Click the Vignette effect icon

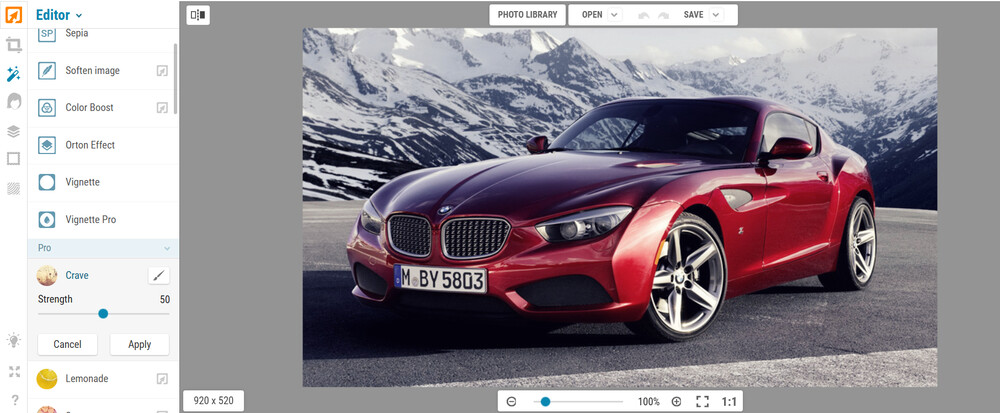click(47, 182)
